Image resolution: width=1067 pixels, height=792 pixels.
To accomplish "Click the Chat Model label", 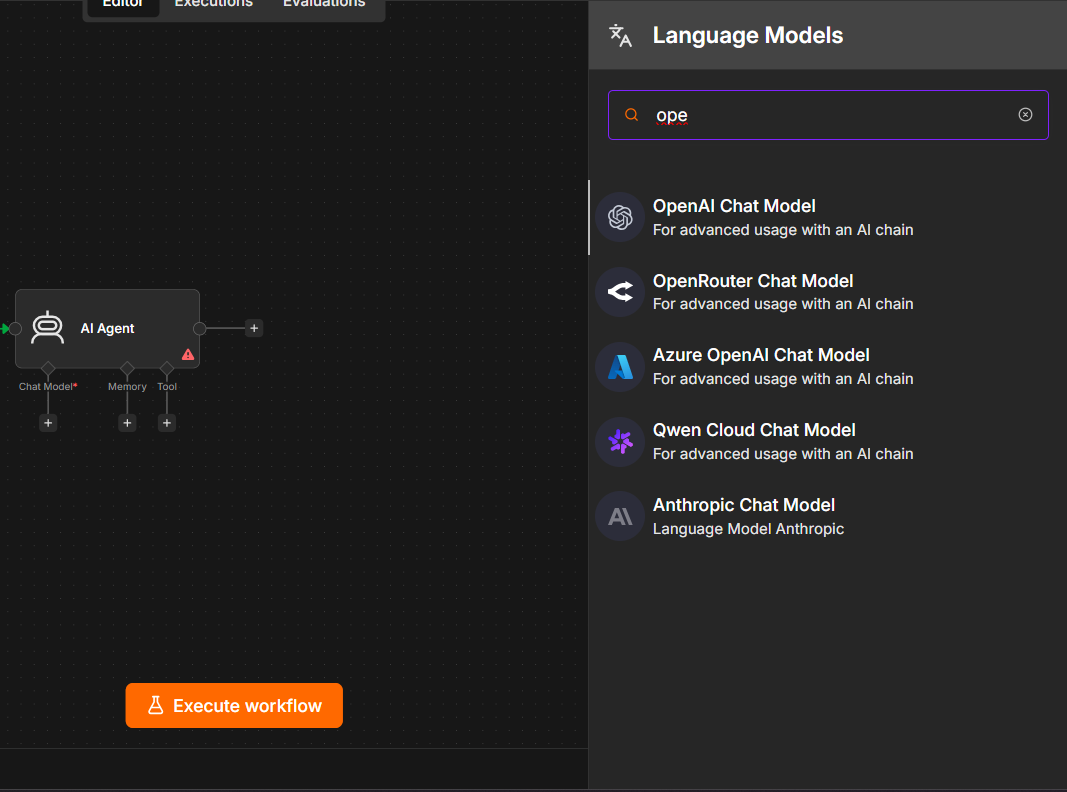I will click(x=48, y=386).
